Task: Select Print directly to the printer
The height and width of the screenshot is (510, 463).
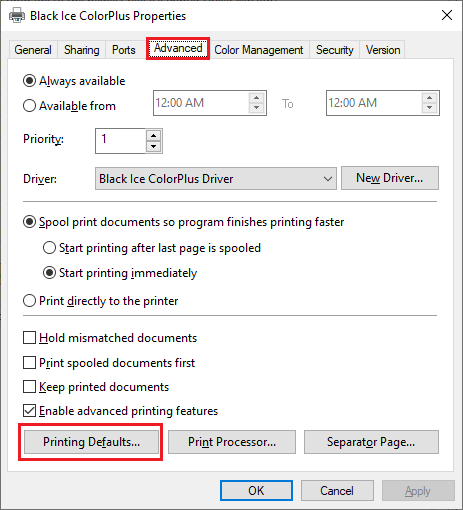Action: [x=29, y=301]
